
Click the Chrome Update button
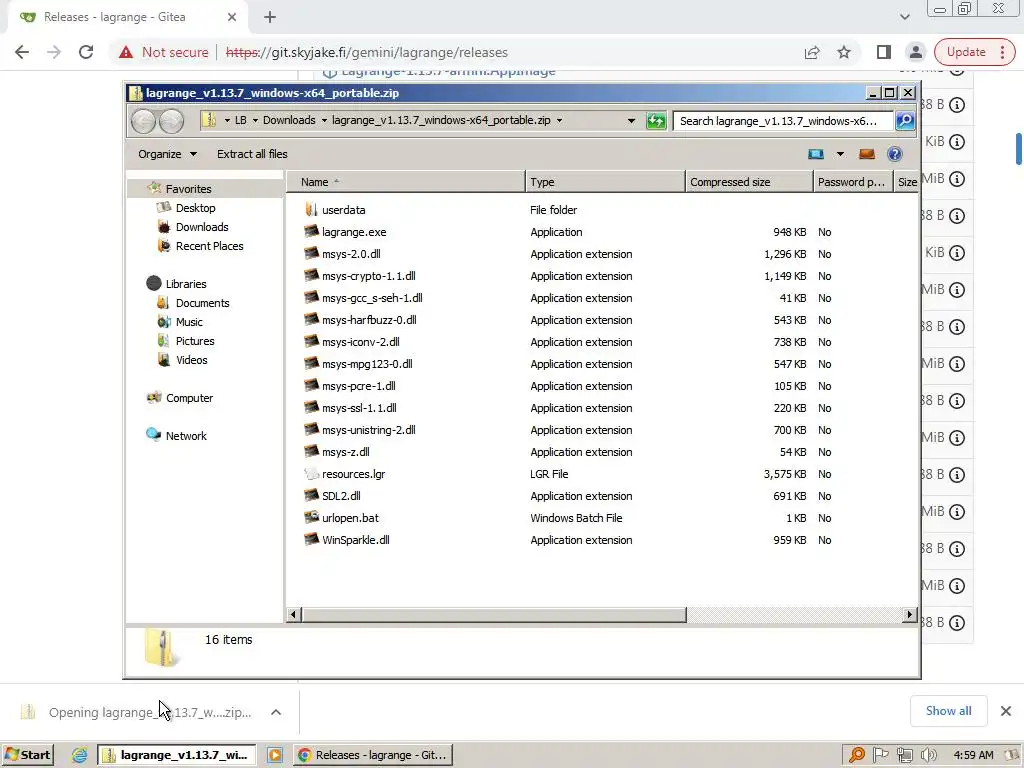pos(974,52)
